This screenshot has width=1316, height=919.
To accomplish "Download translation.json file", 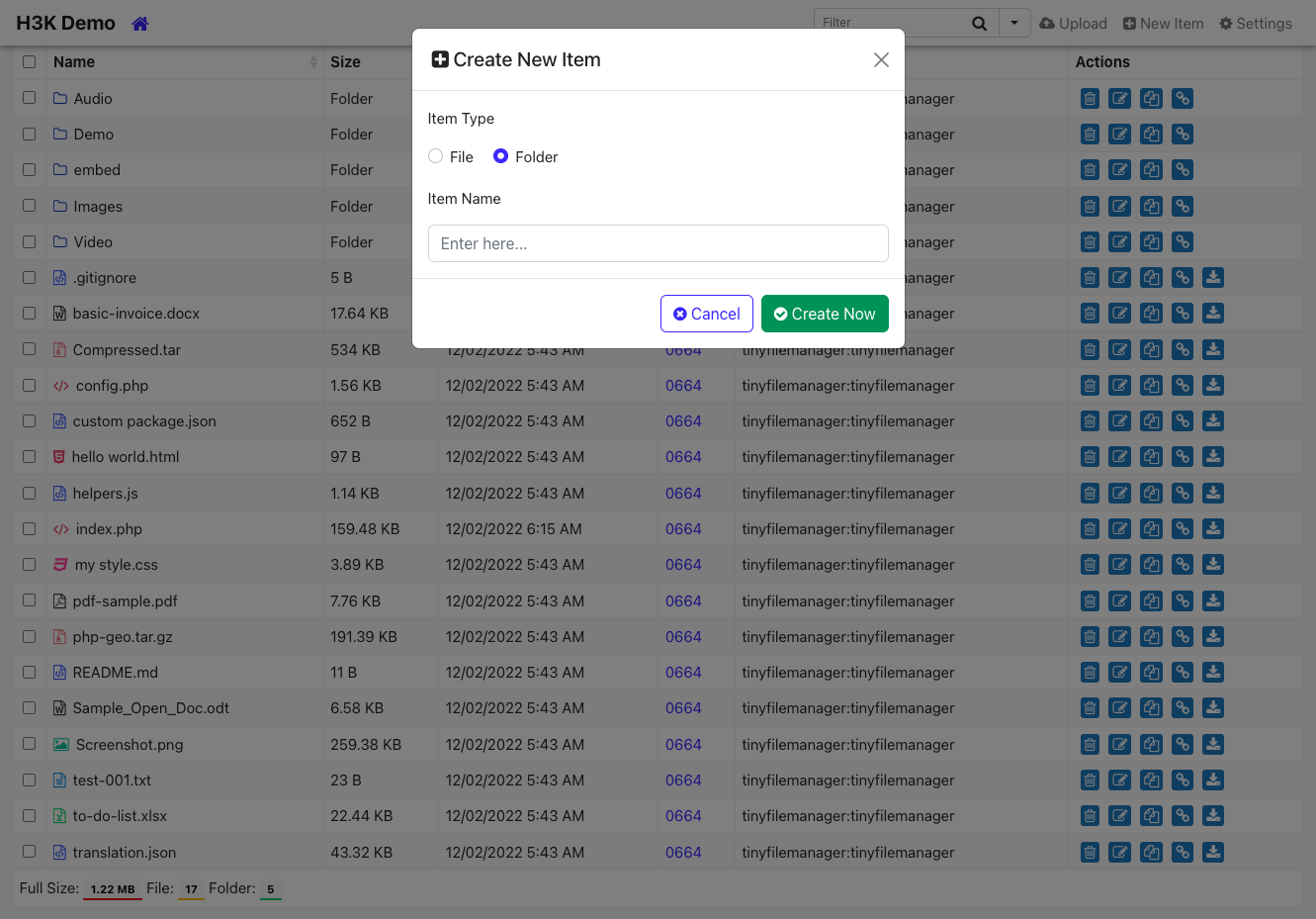I will (1213, 853).
